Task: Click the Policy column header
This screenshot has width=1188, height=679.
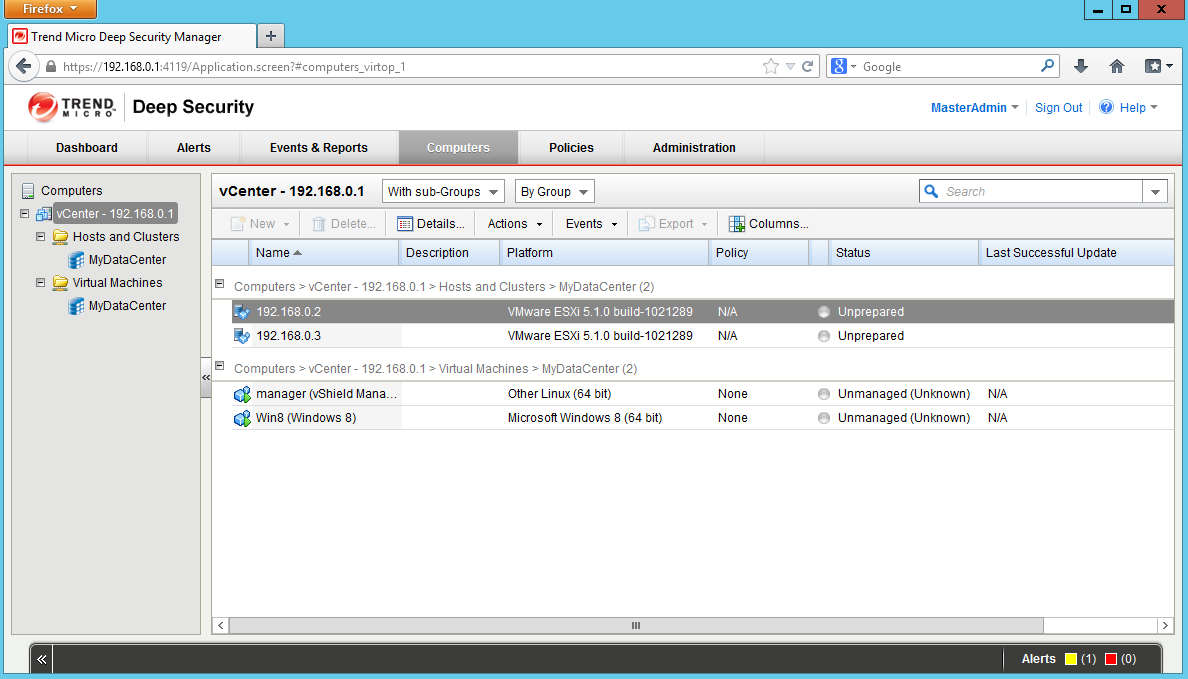Action: tap(759, 253)
